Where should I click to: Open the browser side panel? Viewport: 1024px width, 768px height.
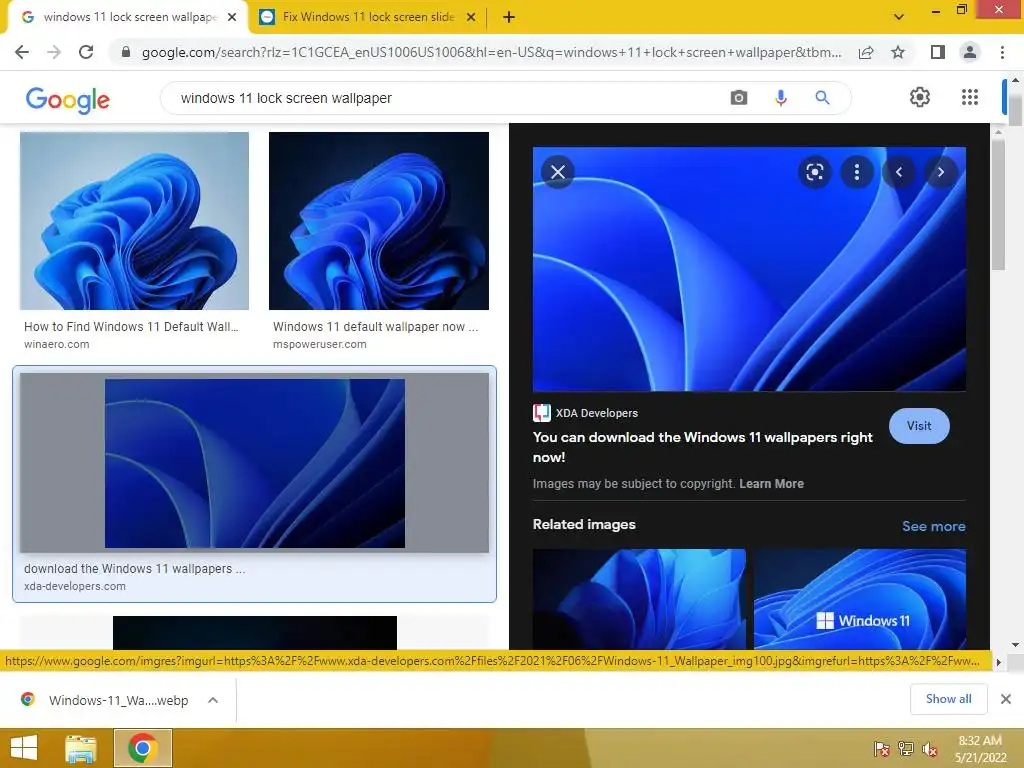[938, 52]
